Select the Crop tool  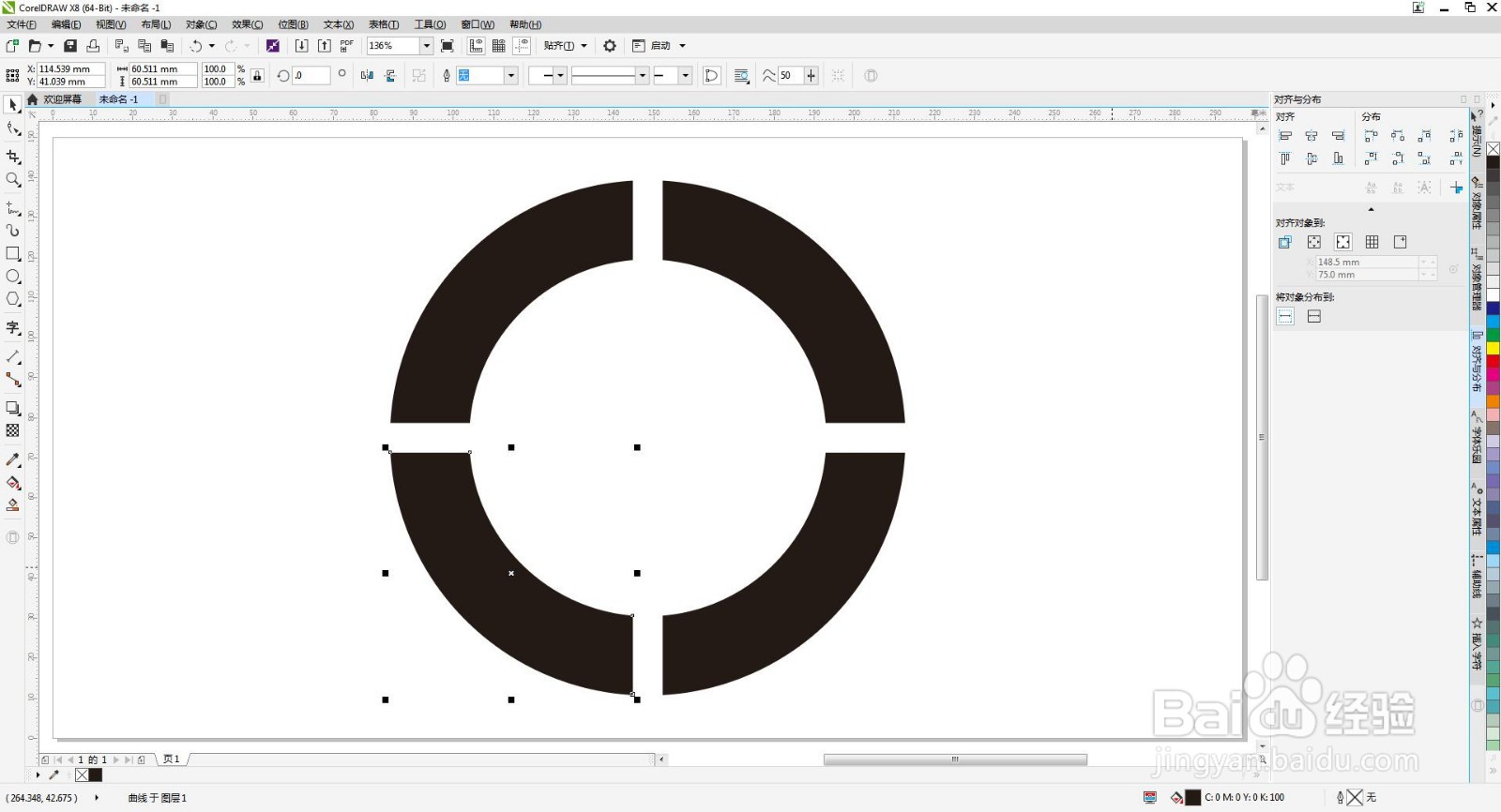13,157
